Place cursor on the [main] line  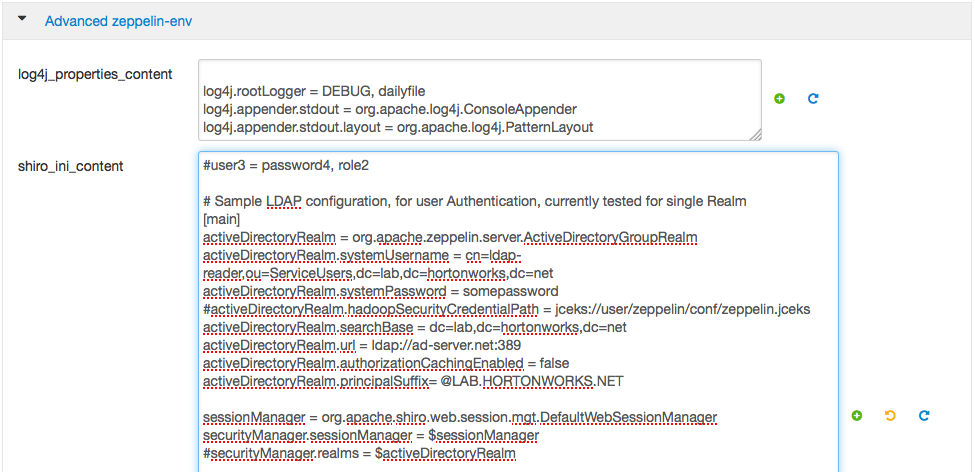coord(221,219)
